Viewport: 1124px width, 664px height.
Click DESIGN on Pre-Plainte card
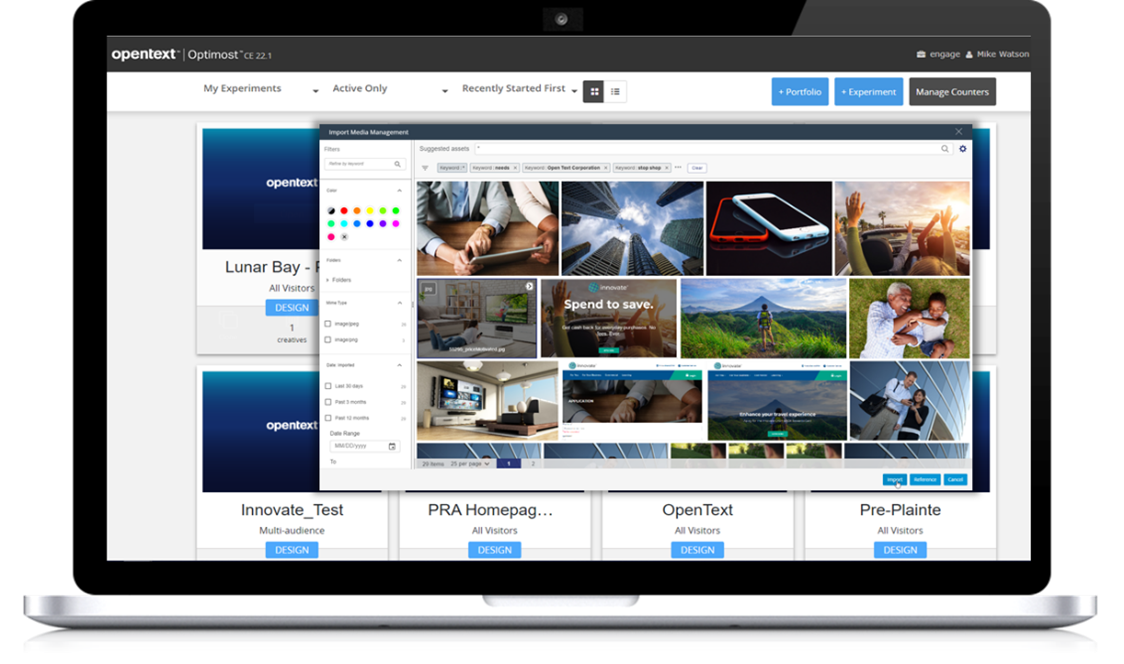point(900,550)
